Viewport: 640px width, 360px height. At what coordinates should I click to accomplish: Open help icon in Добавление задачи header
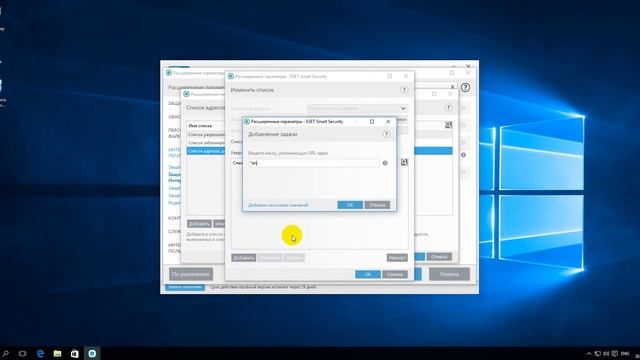(x=386, y=134)
